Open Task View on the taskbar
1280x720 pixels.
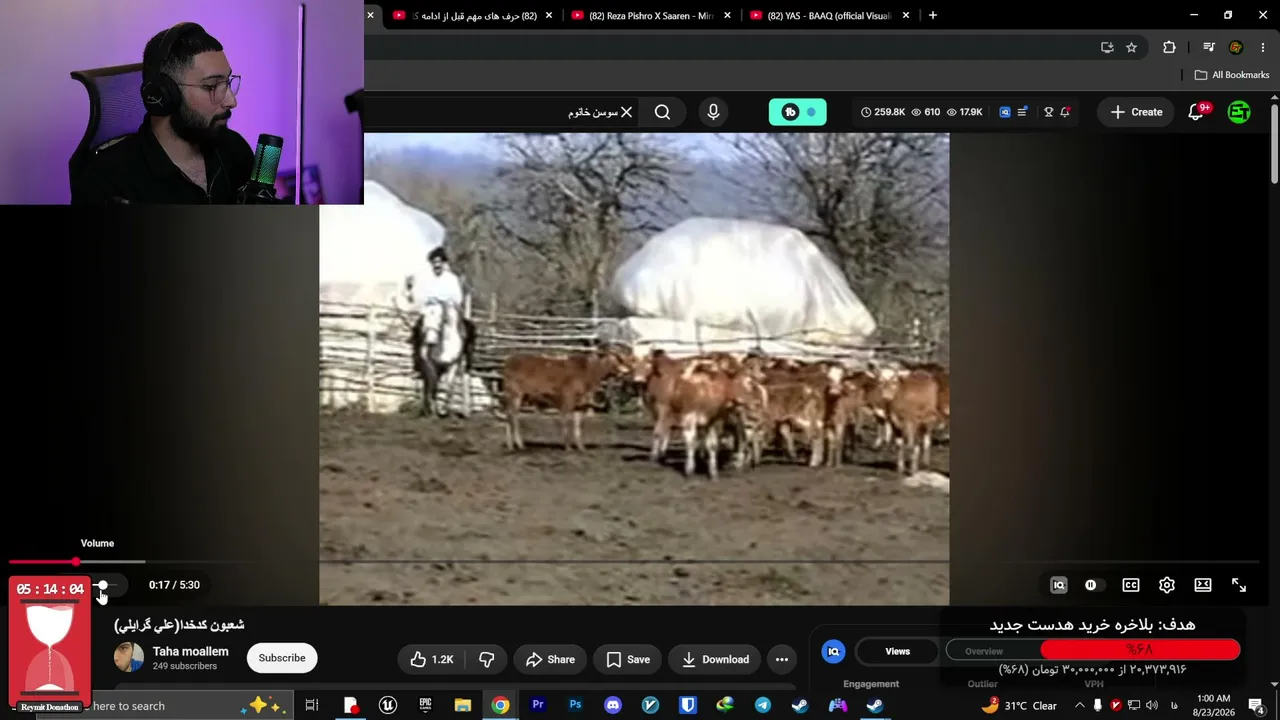[312, 706]
